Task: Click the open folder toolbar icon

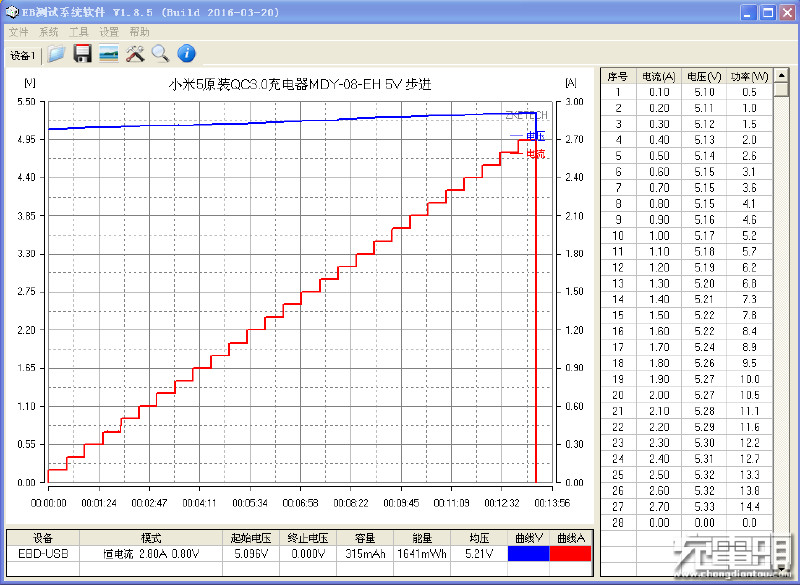Action: 57,53
